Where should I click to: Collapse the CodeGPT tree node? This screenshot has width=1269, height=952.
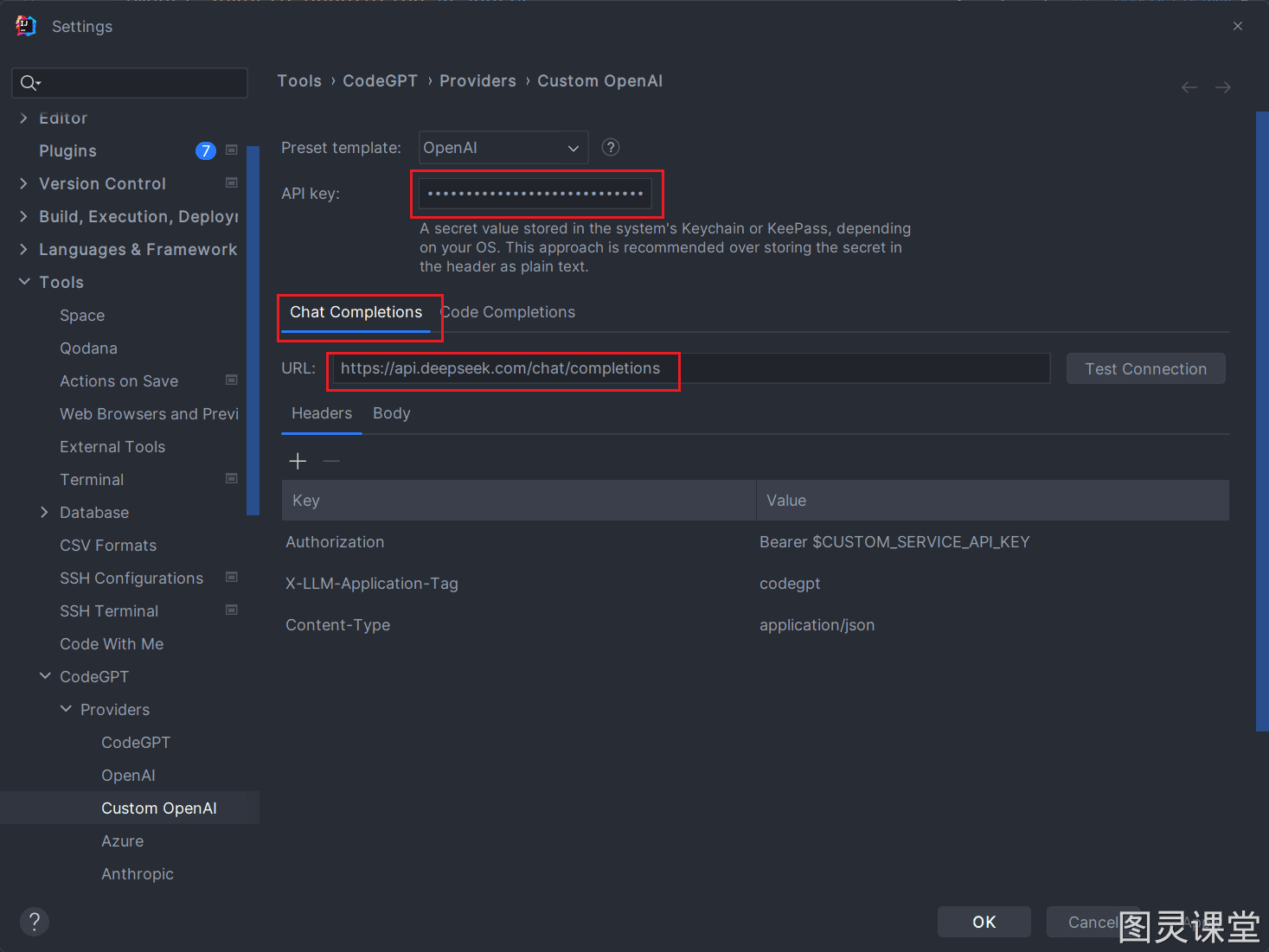coord(44,676)
